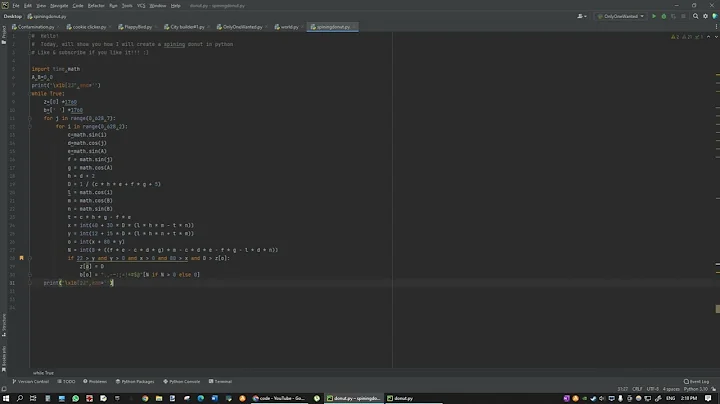The height and width of the screenshot is (404, 720).
Task: Start debugging with the green bug icon
Action: 664,16
